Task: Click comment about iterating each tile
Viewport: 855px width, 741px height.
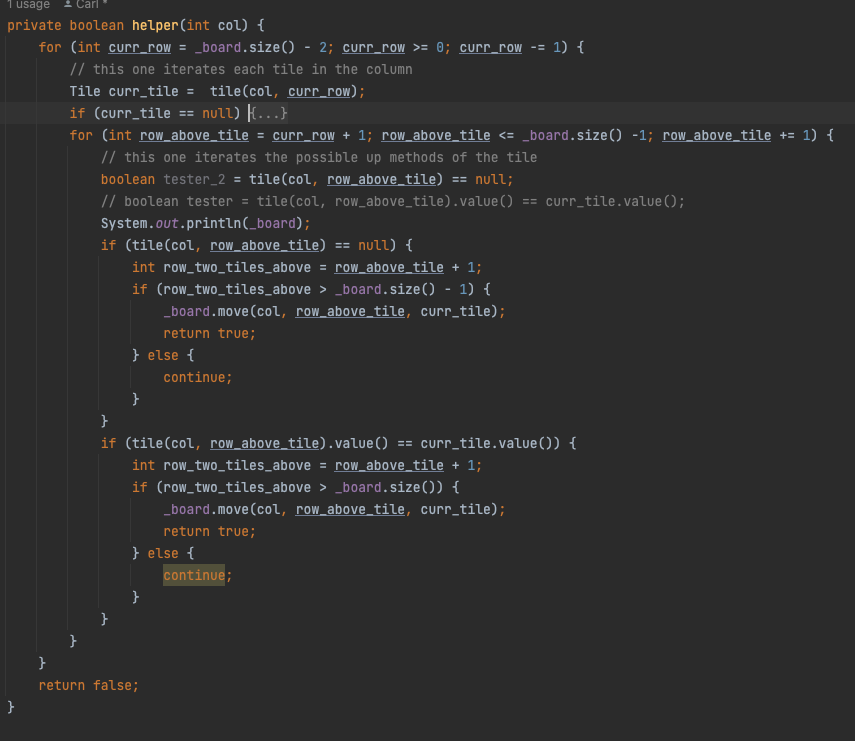Action: click(240, 69)
